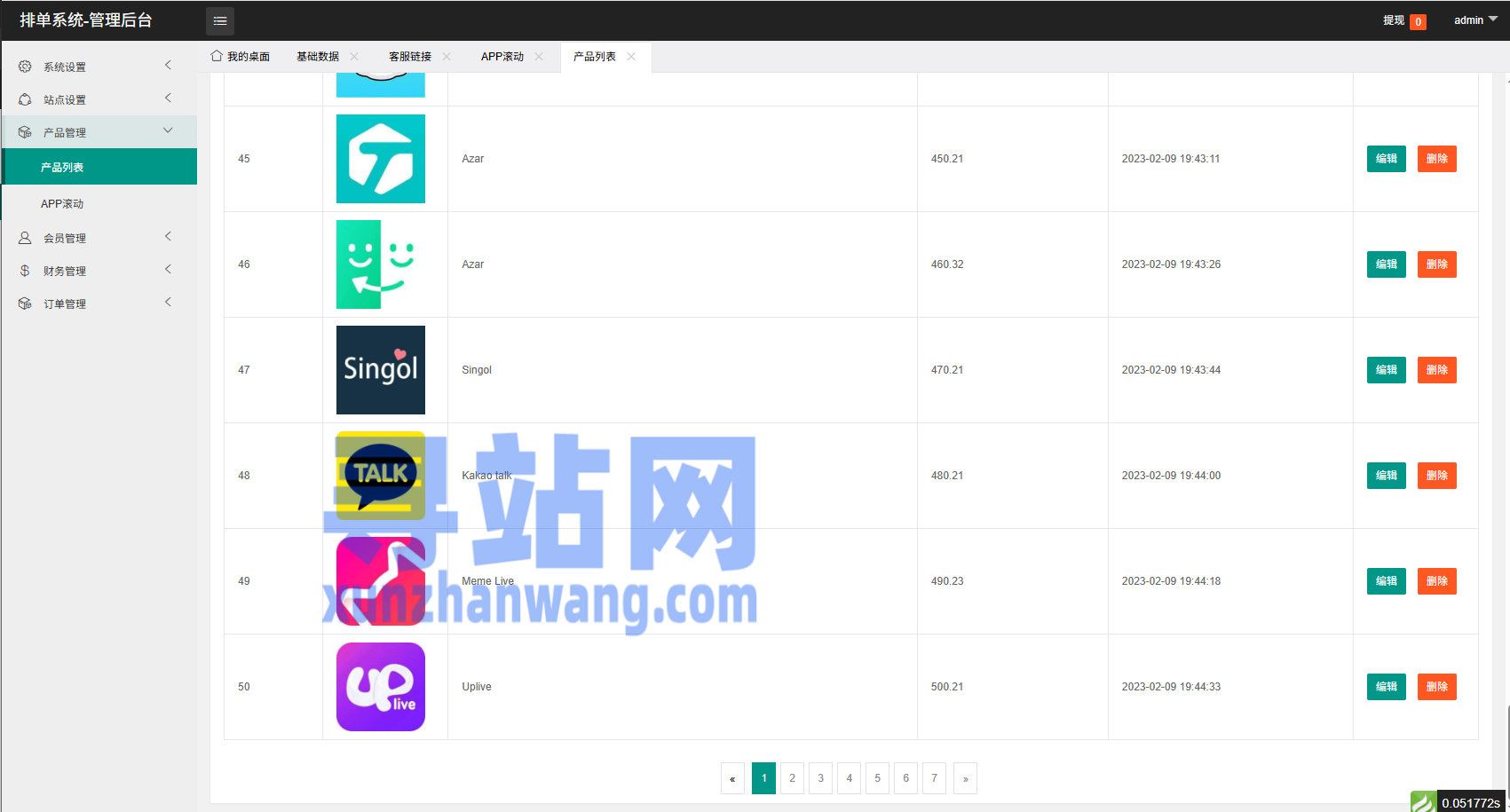Toggle the sidebar with the hamburger icon
This screenshot has height=812, width=1510.
[220, 20]
